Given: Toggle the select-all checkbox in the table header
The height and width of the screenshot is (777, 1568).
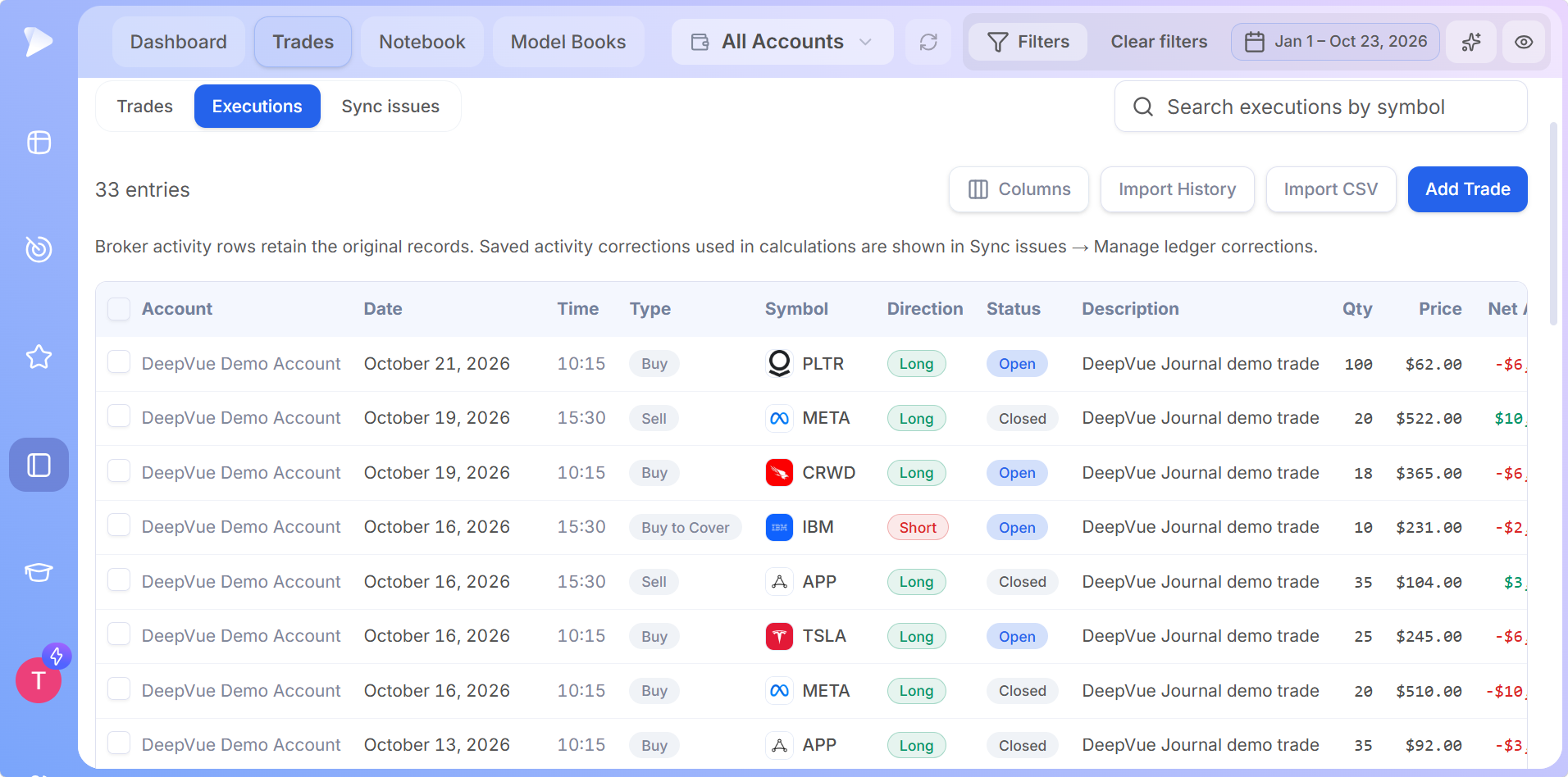Looking at the screenshot, I should tap(119, 309).
